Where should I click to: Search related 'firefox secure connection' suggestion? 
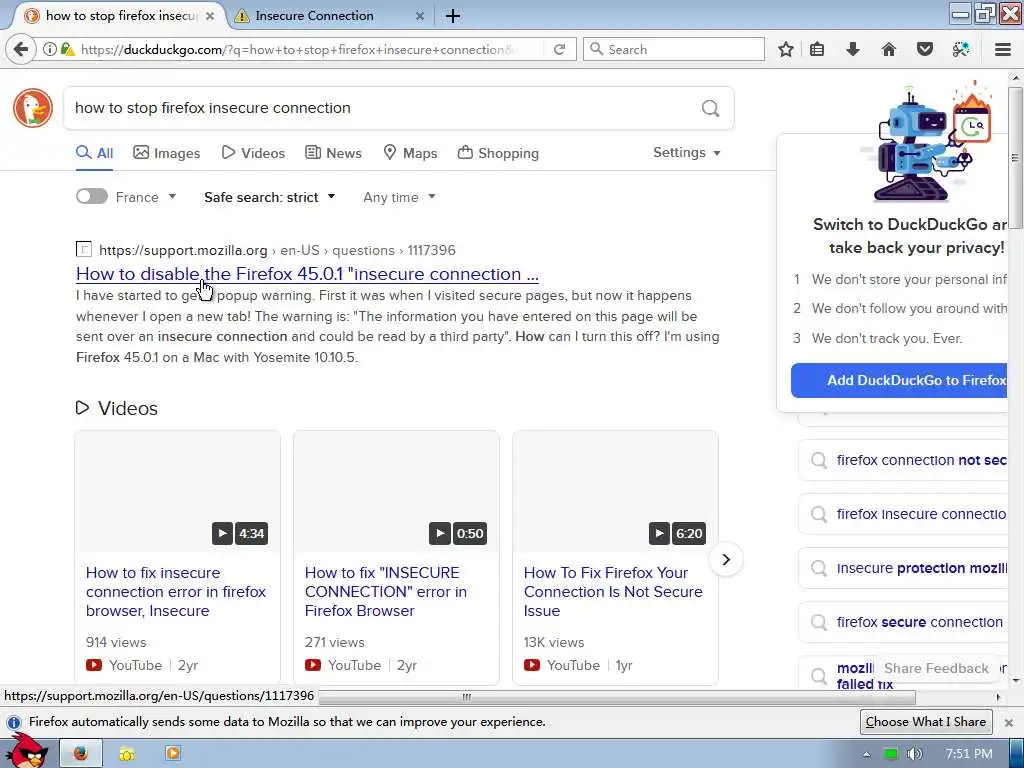[904, 622]
